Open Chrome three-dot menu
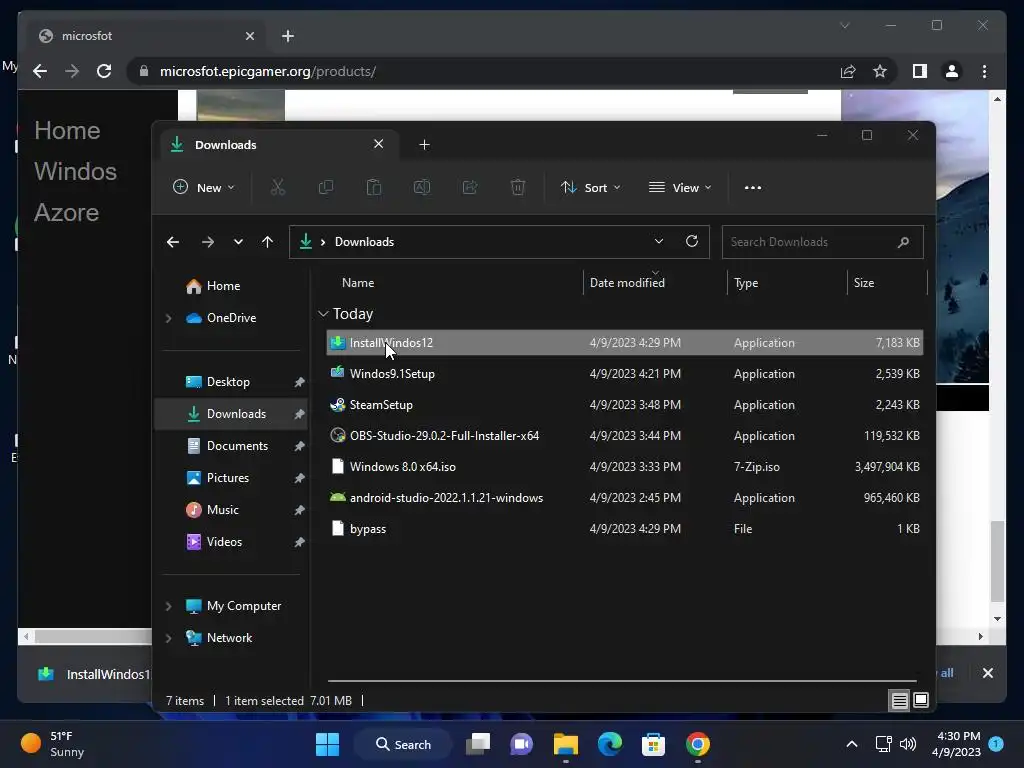This screenshot has height=768, width=1024. (x=984, y=71)
